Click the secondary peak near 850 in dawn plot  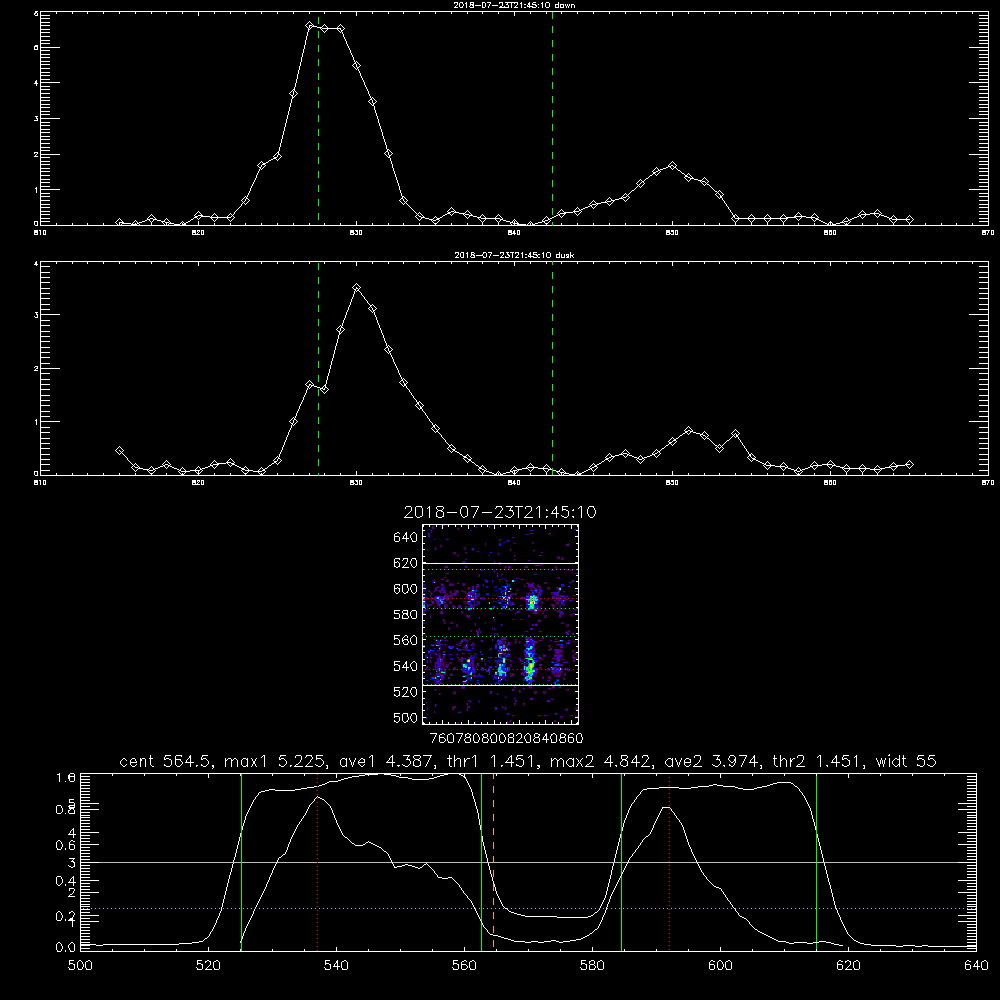[672, 165]
